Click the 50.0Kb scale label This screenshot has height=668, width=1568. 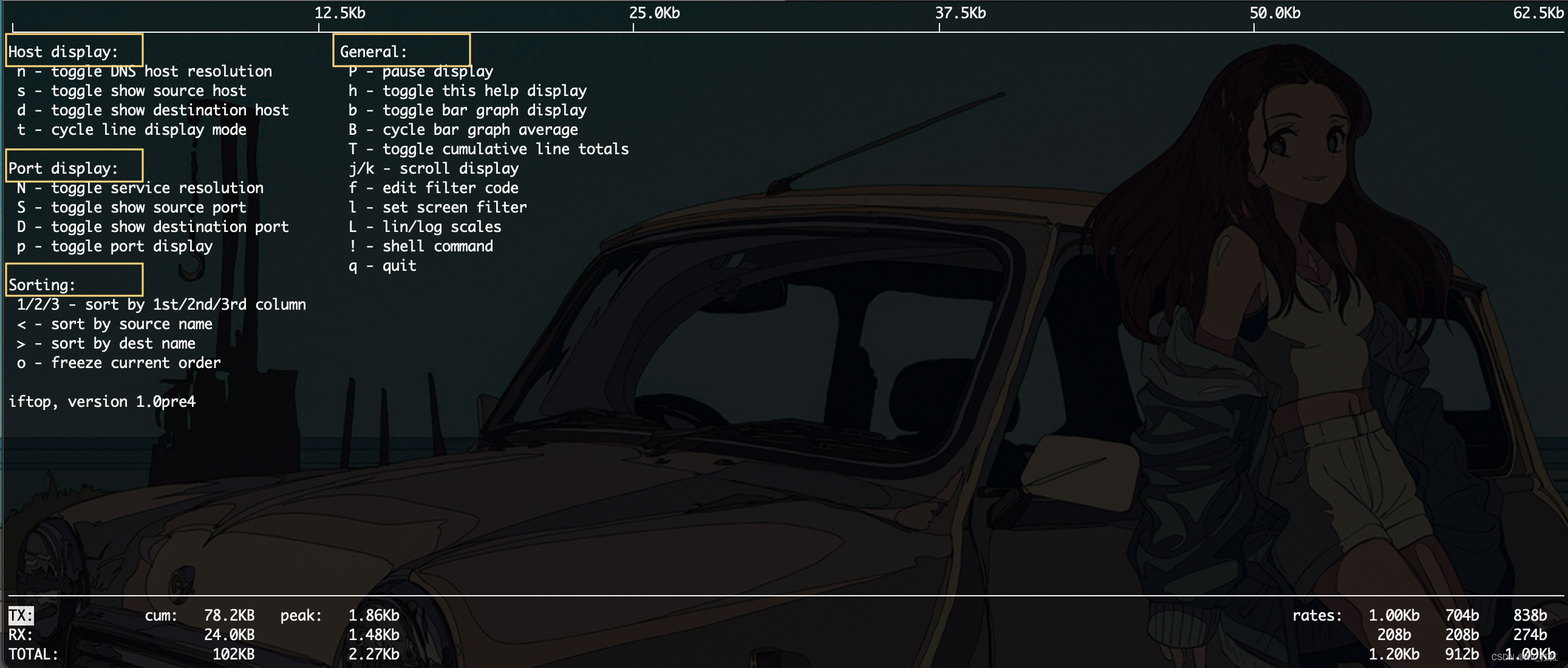[x=1275, y=13]
